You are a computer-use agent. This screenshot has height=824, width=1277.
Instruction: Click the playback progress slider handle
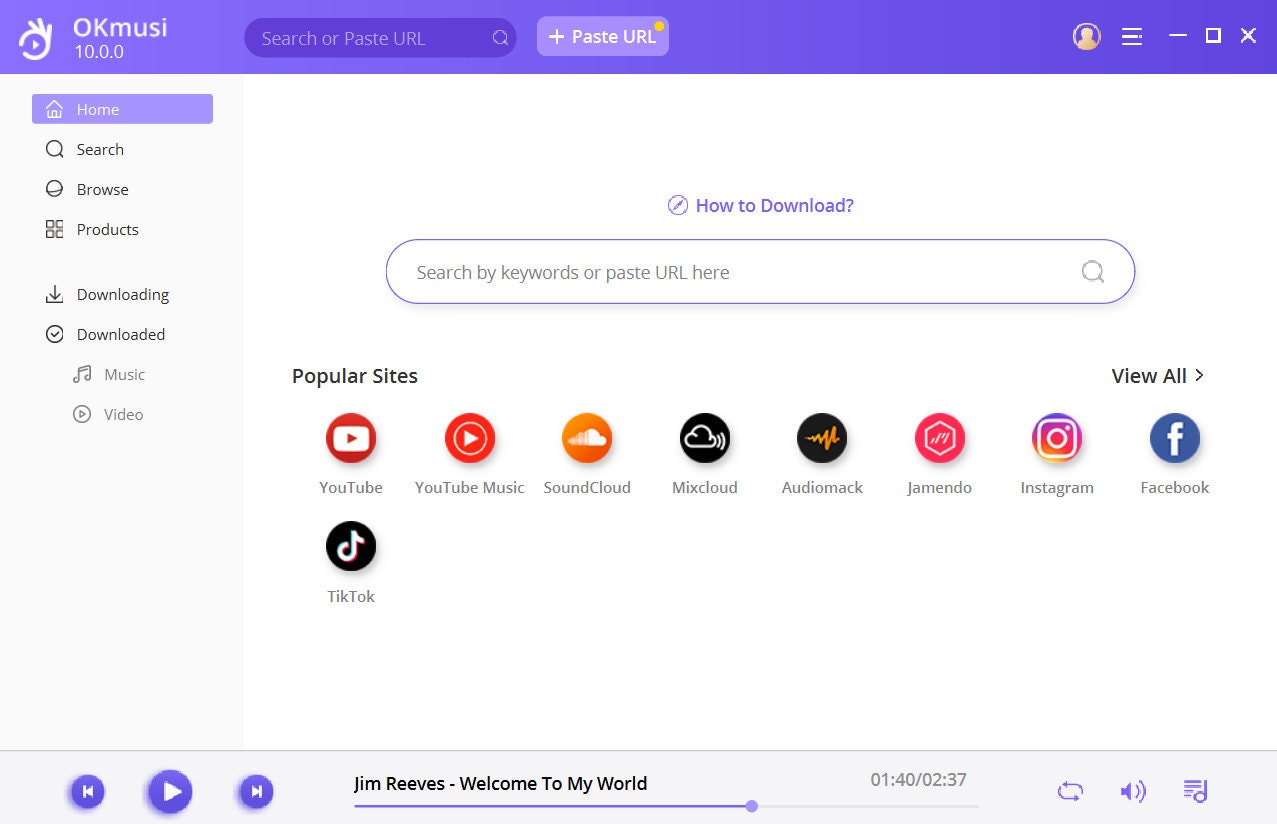(x=752, y=806)
